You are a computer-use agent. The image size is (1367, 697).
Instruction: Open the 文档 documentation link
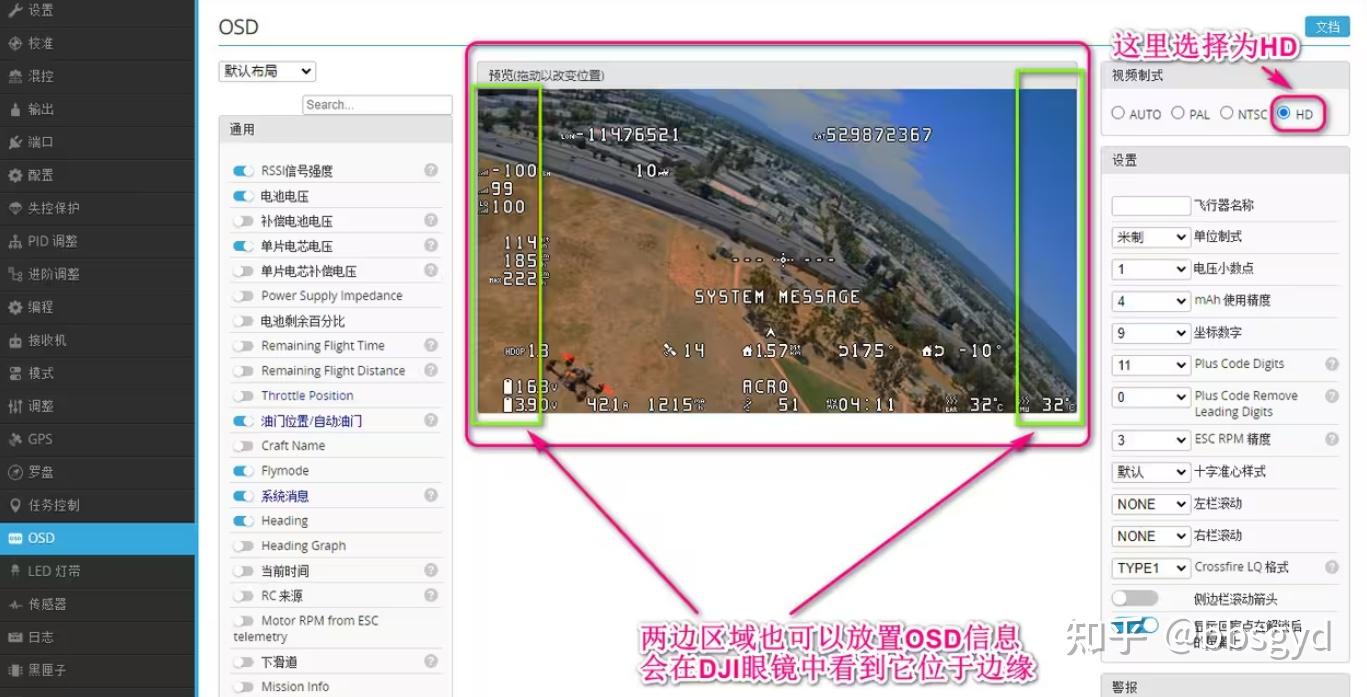click(x=1327, y=26)
